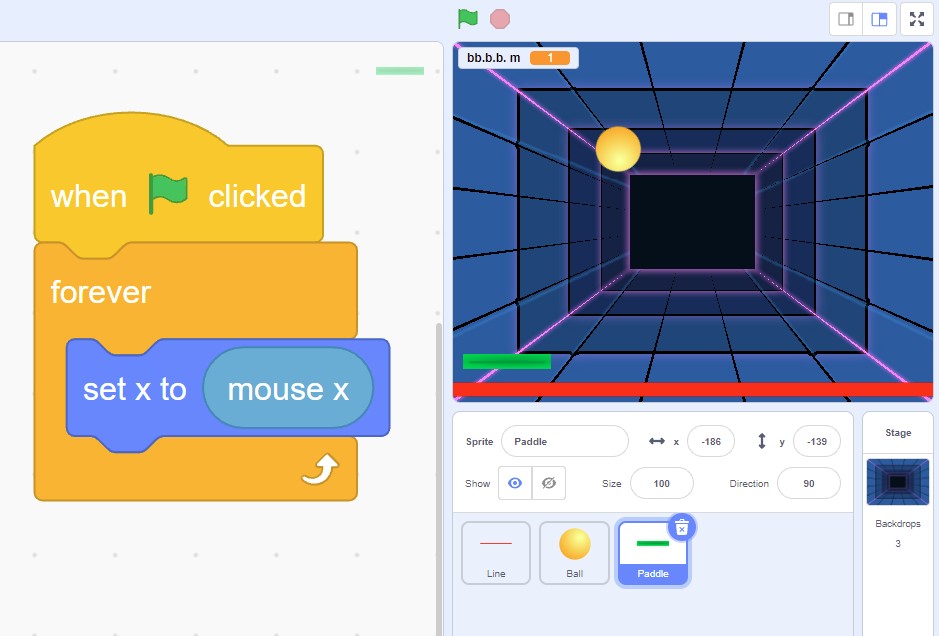Click the green flag to run project
Viewport: 939px width, 636px height.
(x=468, y=19)
